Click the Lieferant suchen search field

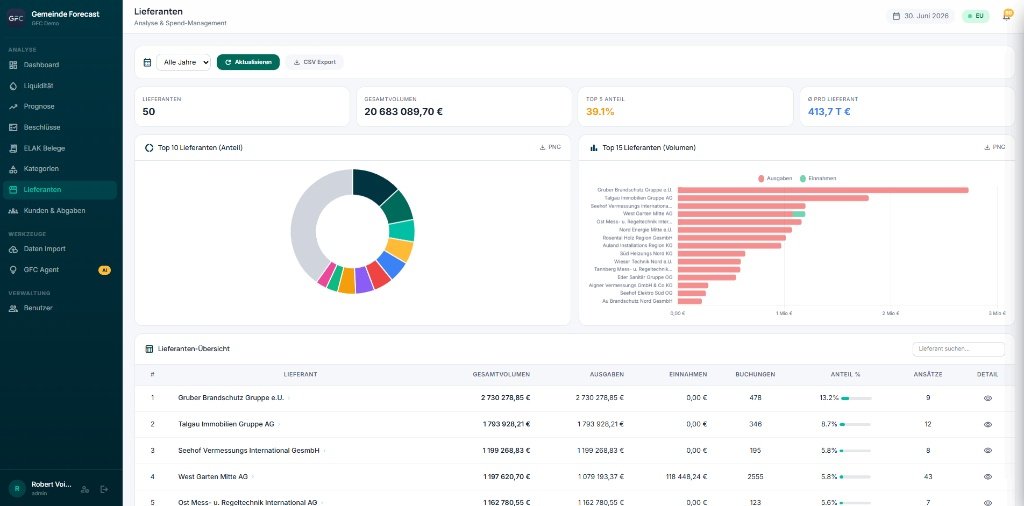pos(958,349)
